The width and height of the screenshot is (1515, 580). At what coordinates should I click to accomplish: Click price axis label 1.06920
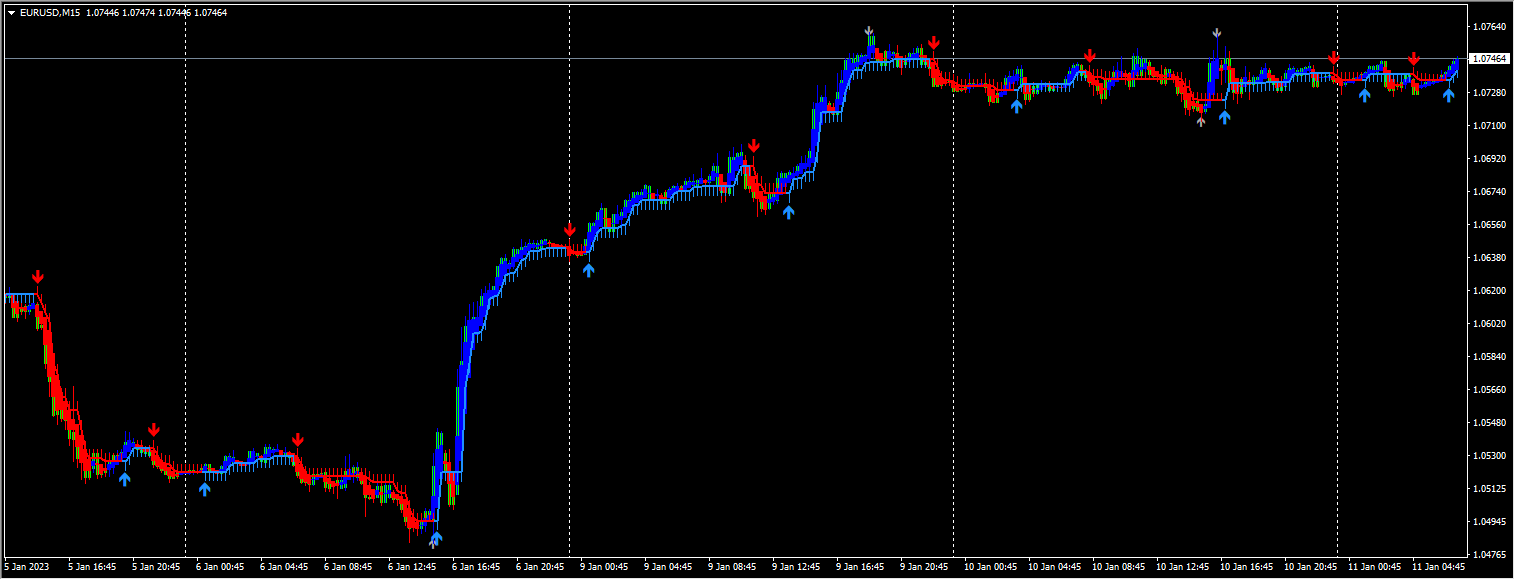coord(1490,159)
